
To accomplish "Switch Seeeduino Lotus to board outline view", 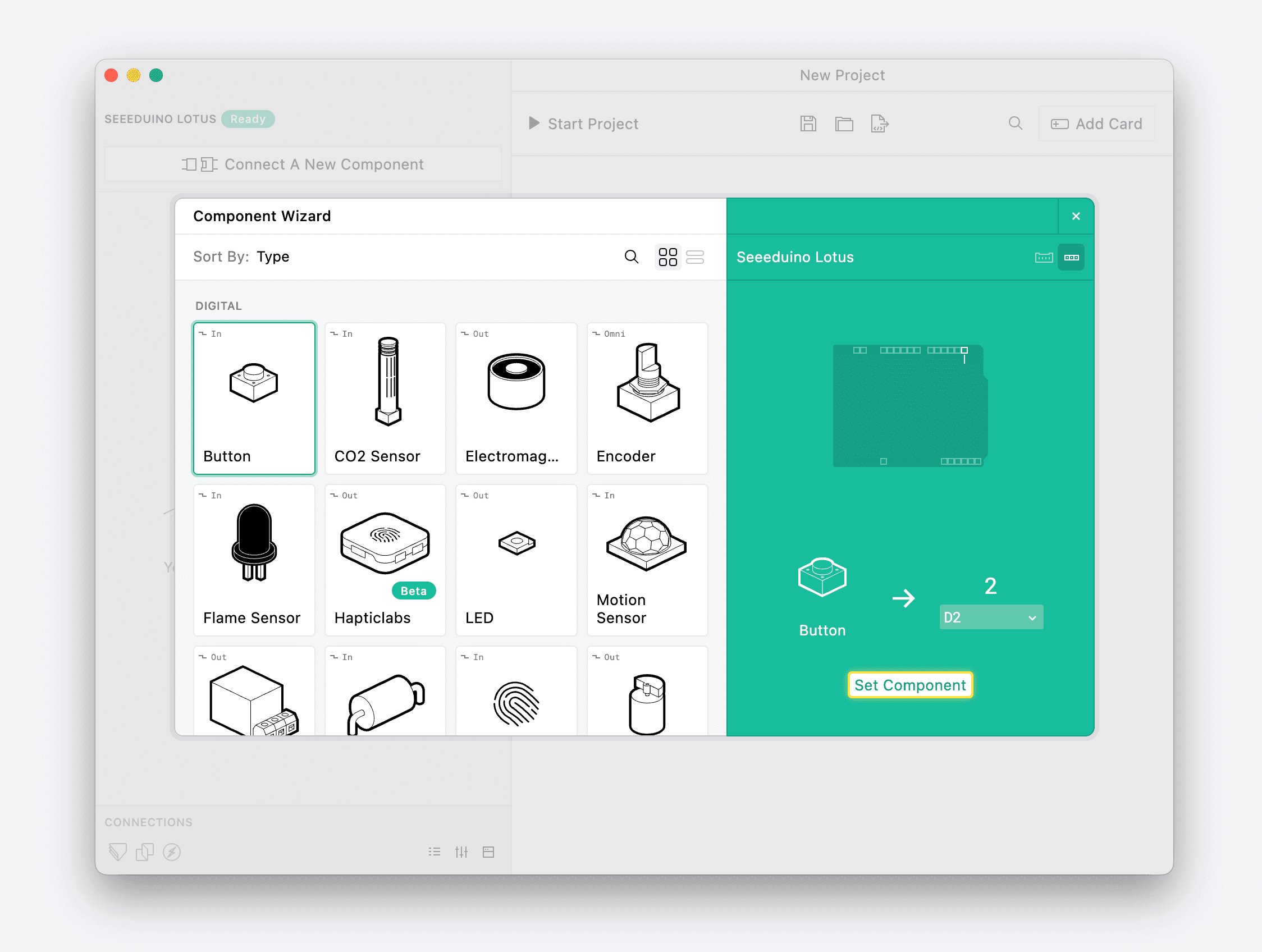I will point(1044,257).
